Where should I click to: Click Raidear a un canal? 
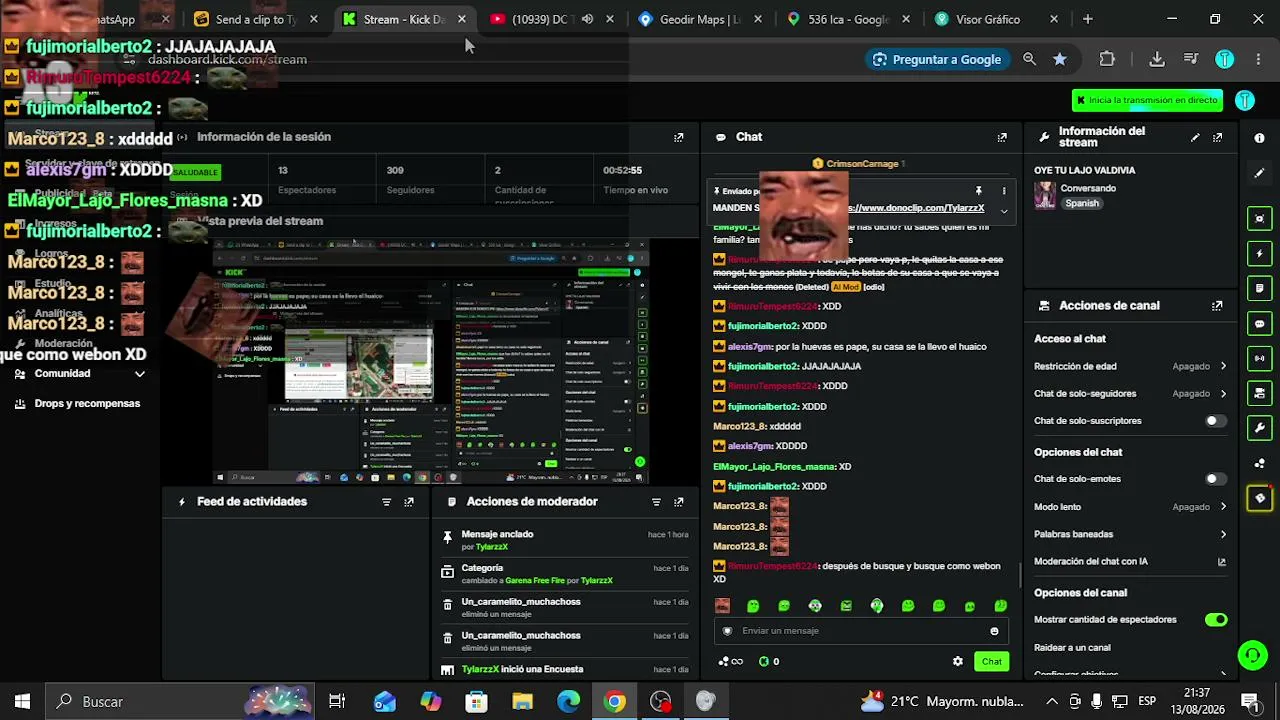coord(1073,647)
